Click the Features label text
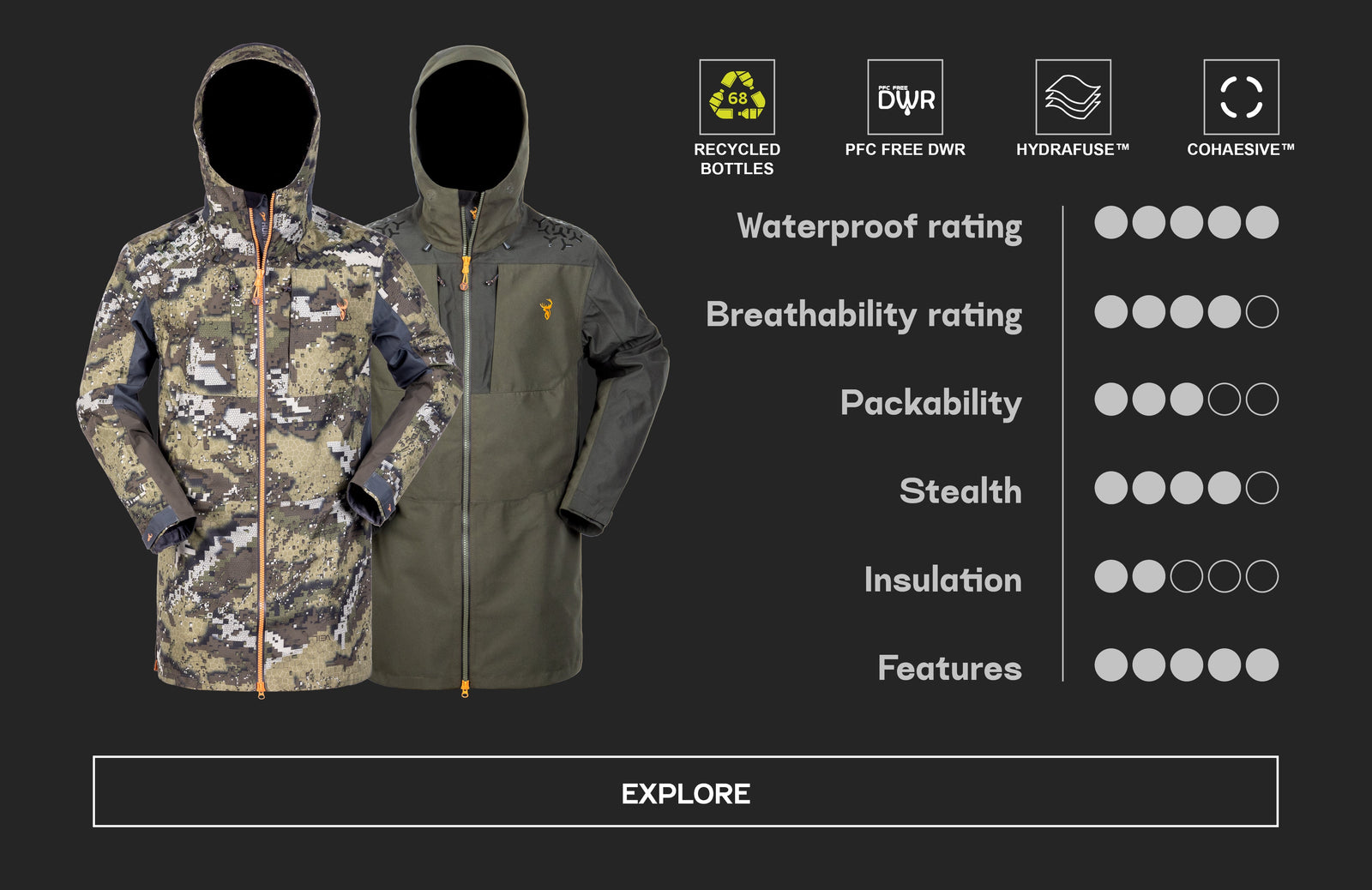Screen dimensions: 1372x890 click(949, 668)
